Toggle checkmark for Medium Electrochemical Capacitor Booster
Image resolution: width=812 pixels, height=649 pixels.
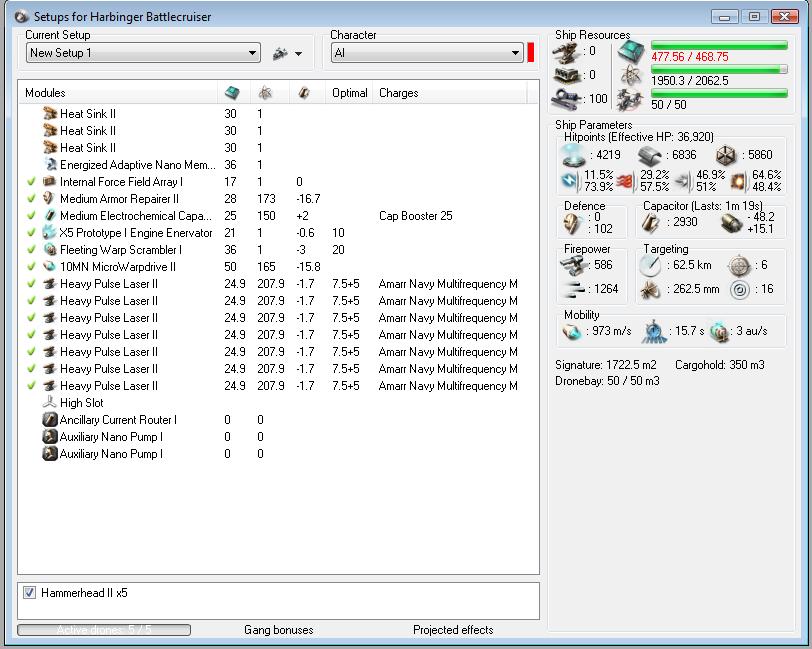click(32, 216)
